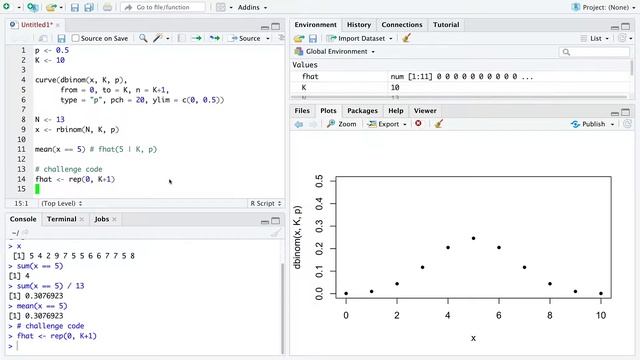Click the K variable row
Image resolution: width=640 pixels, height=360 pixels.
(461, 87)
